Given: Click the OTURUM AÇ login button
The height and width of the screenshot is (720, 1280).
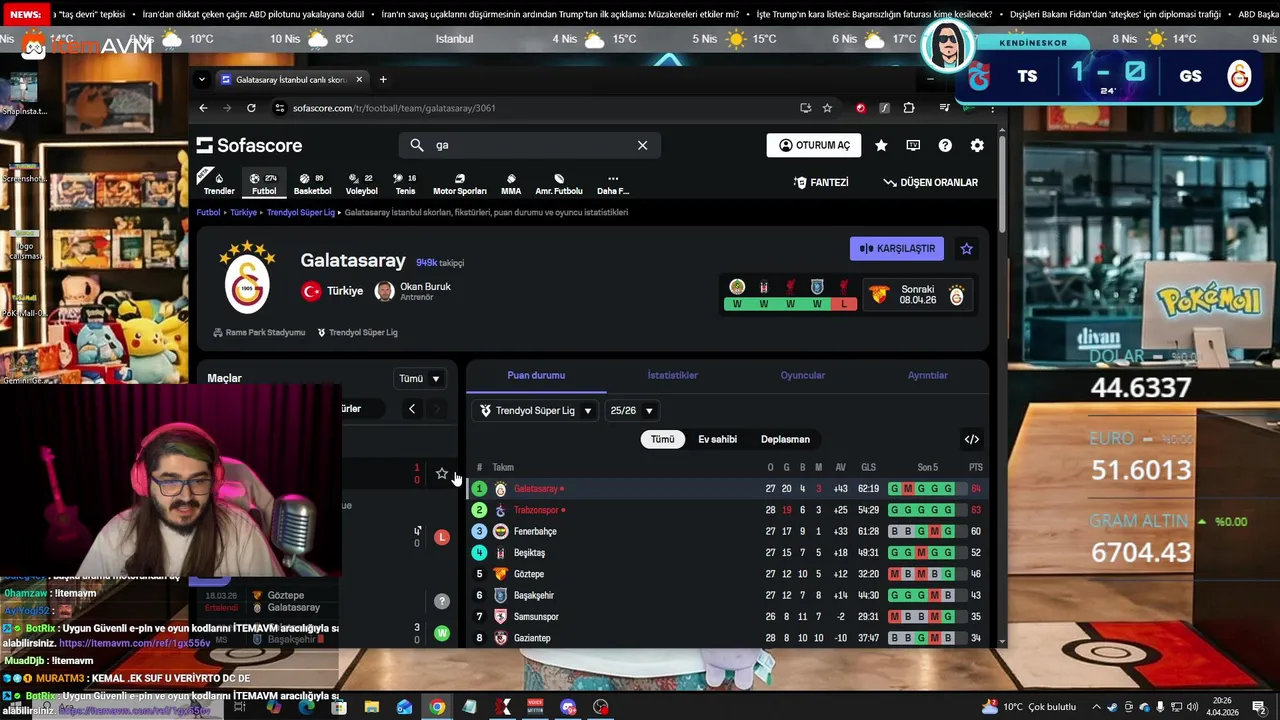Looking at the screenshot, I should [814, 145].
